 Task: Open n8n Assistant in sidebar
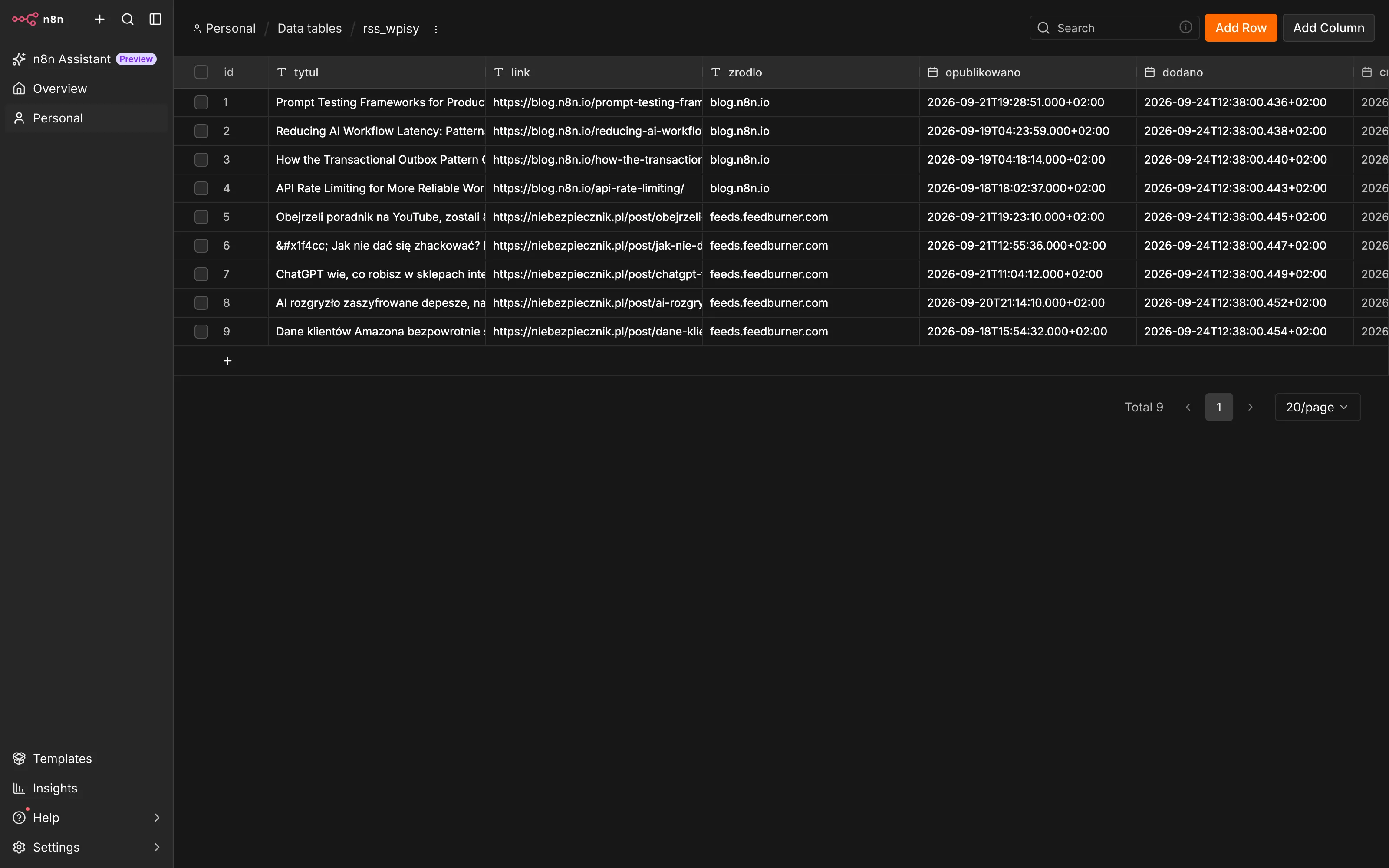click(x=87, y=59)
